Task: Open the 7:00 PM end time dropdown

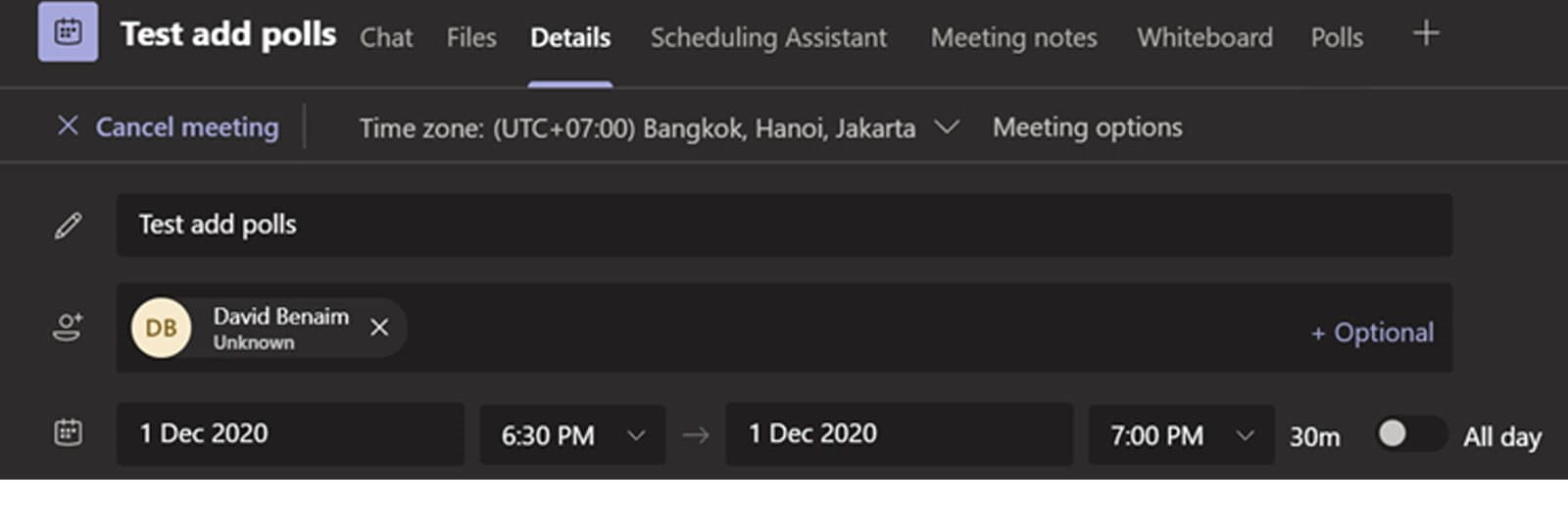Action: [x=1245, y=434]
